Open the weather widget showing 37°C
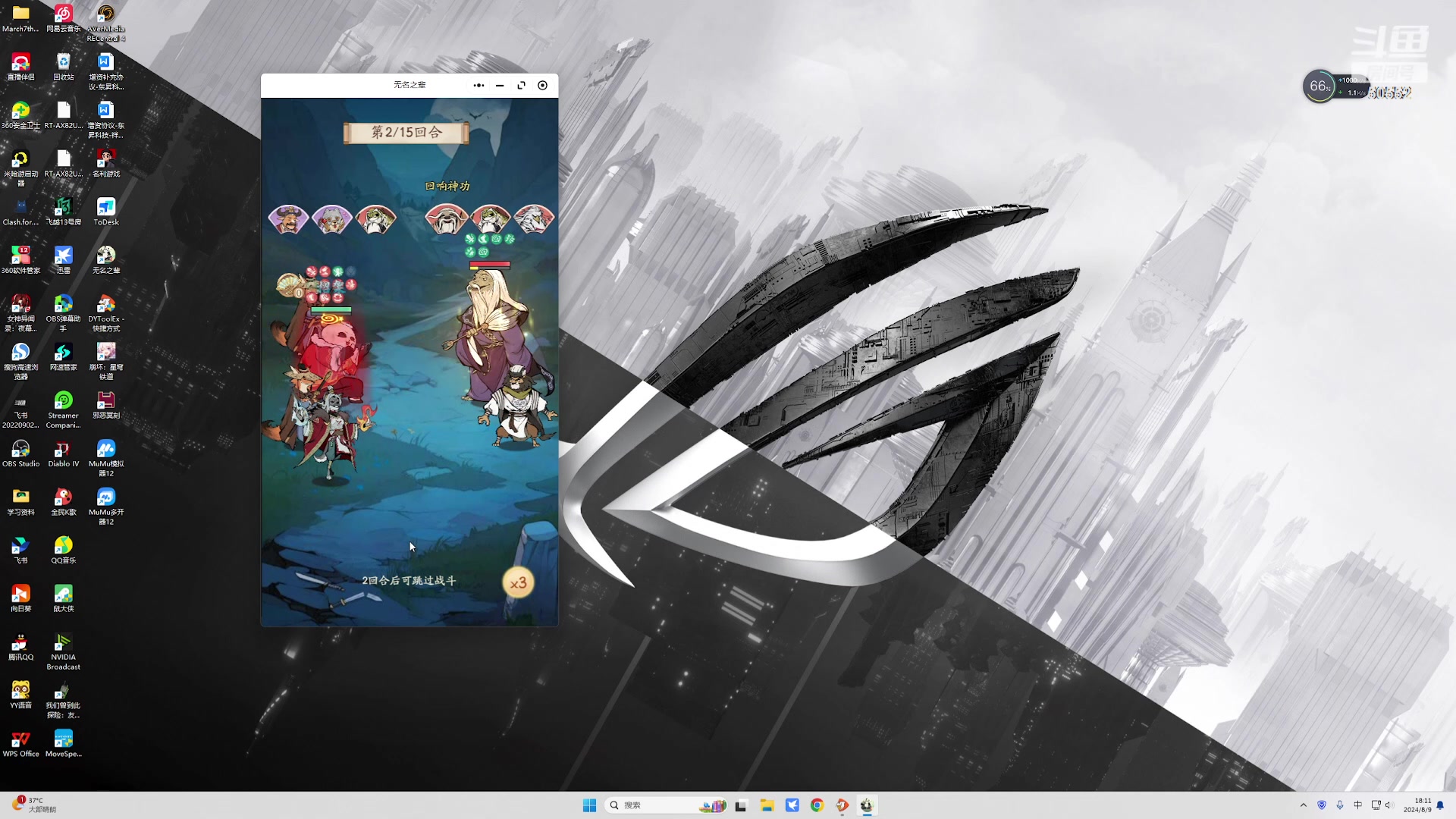Image resolution: width=1456 pixels, height=819 pixels. click(34, 805)
